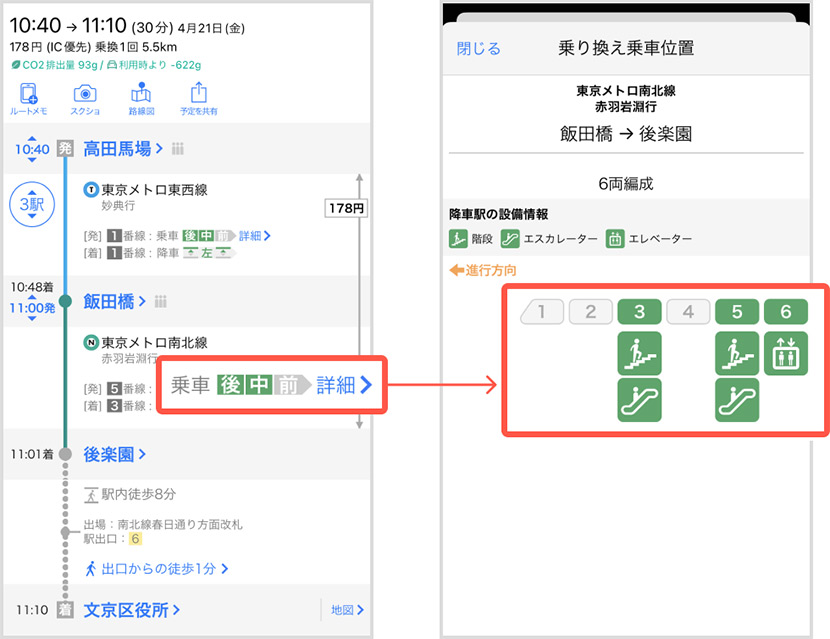Adjust the 10:40 departure time stepper
The image size is (830, 639).
tap(32, 149)
